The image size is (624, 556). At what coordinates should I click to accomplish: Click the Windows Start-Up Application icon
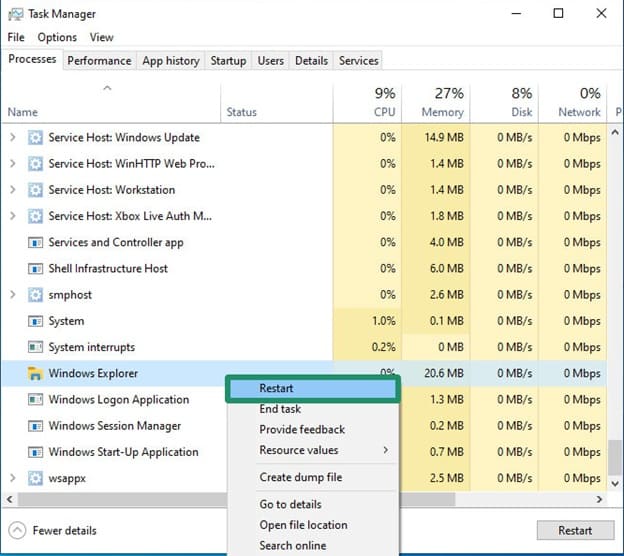(x=35, y=452)
